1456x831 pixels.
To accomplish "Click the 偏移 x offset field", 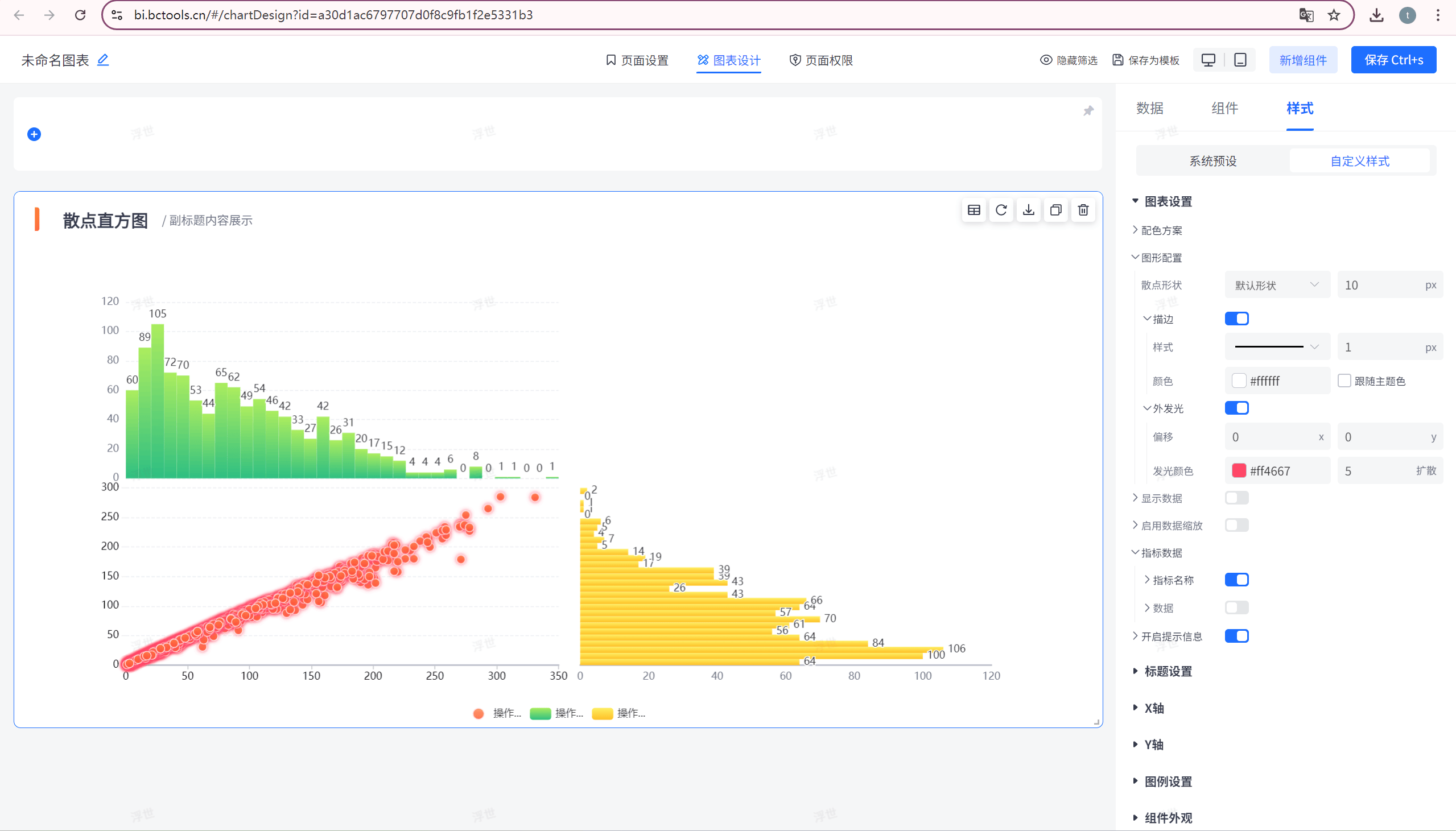I will point(1277,437).
